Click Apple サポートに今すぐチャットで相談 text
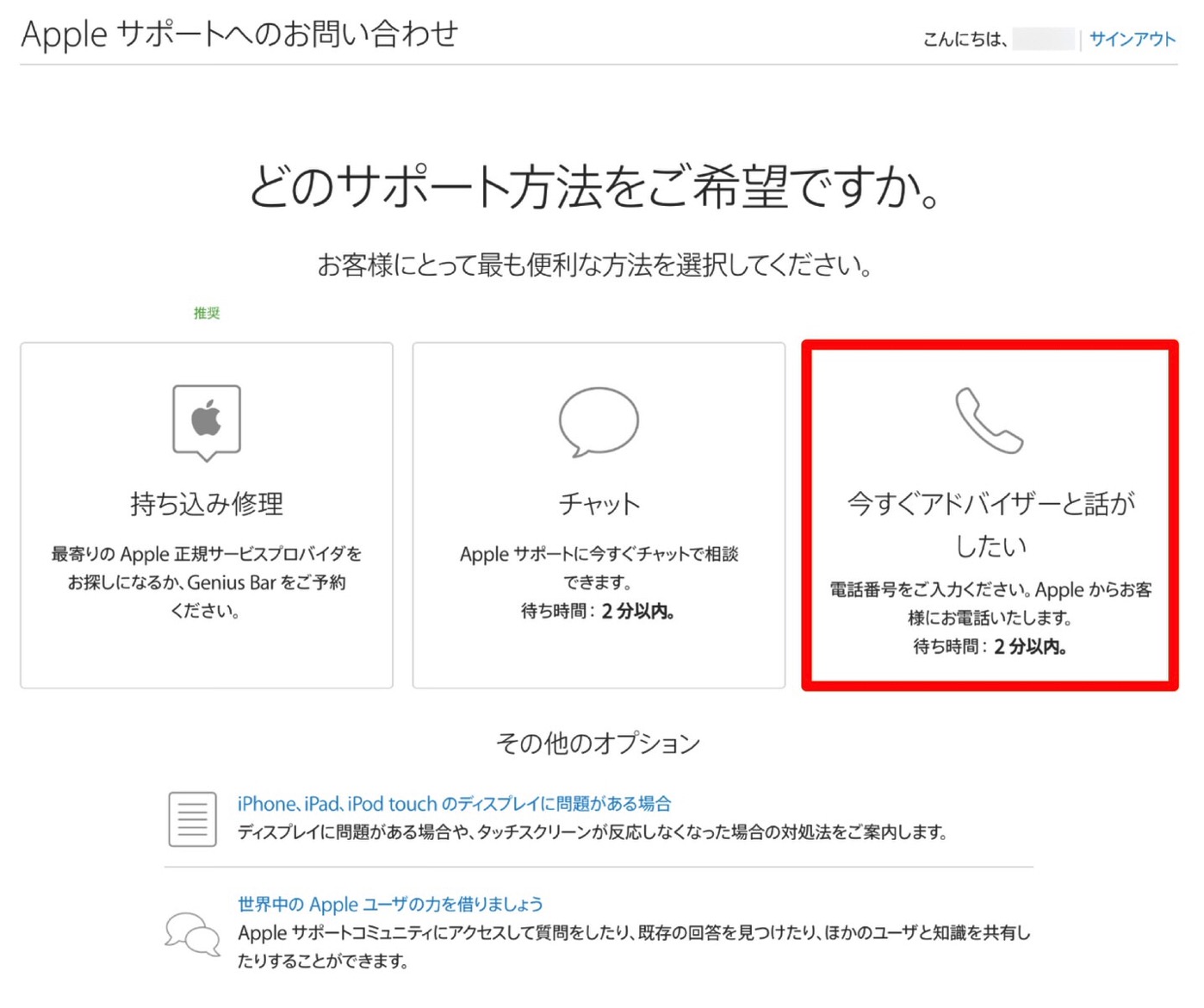Screen dimensions: 1204x1008 tap(599, 568)
